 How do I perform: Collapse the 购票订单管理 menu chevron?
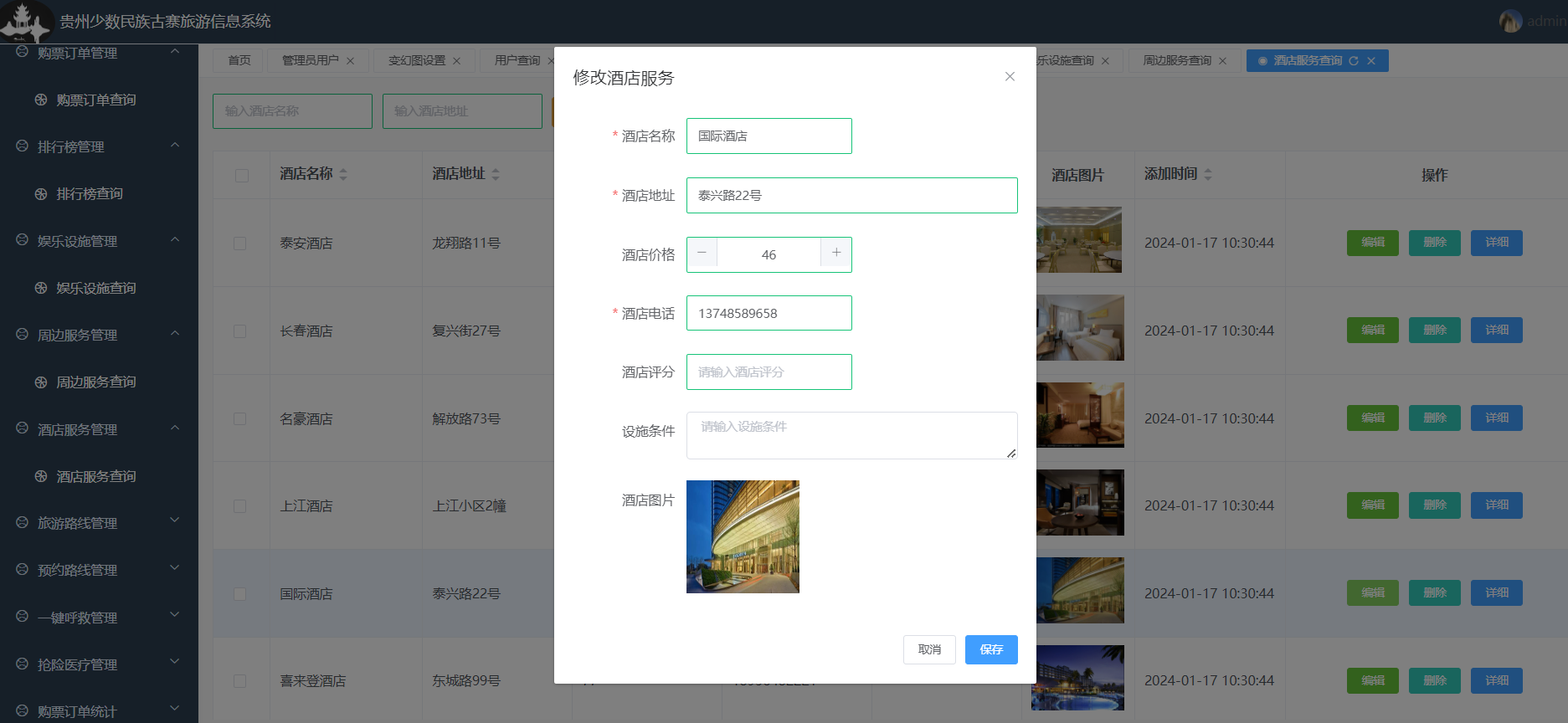click(175, 52)
